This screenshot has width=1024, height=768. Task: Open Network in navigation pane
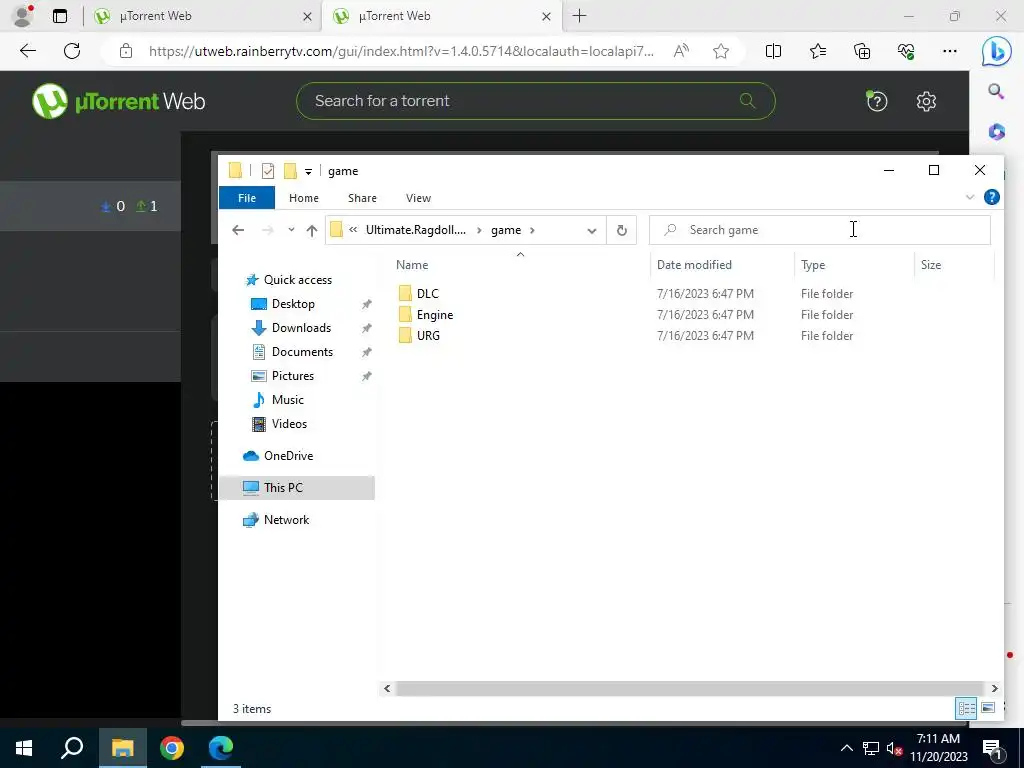(x=286, y=520)
